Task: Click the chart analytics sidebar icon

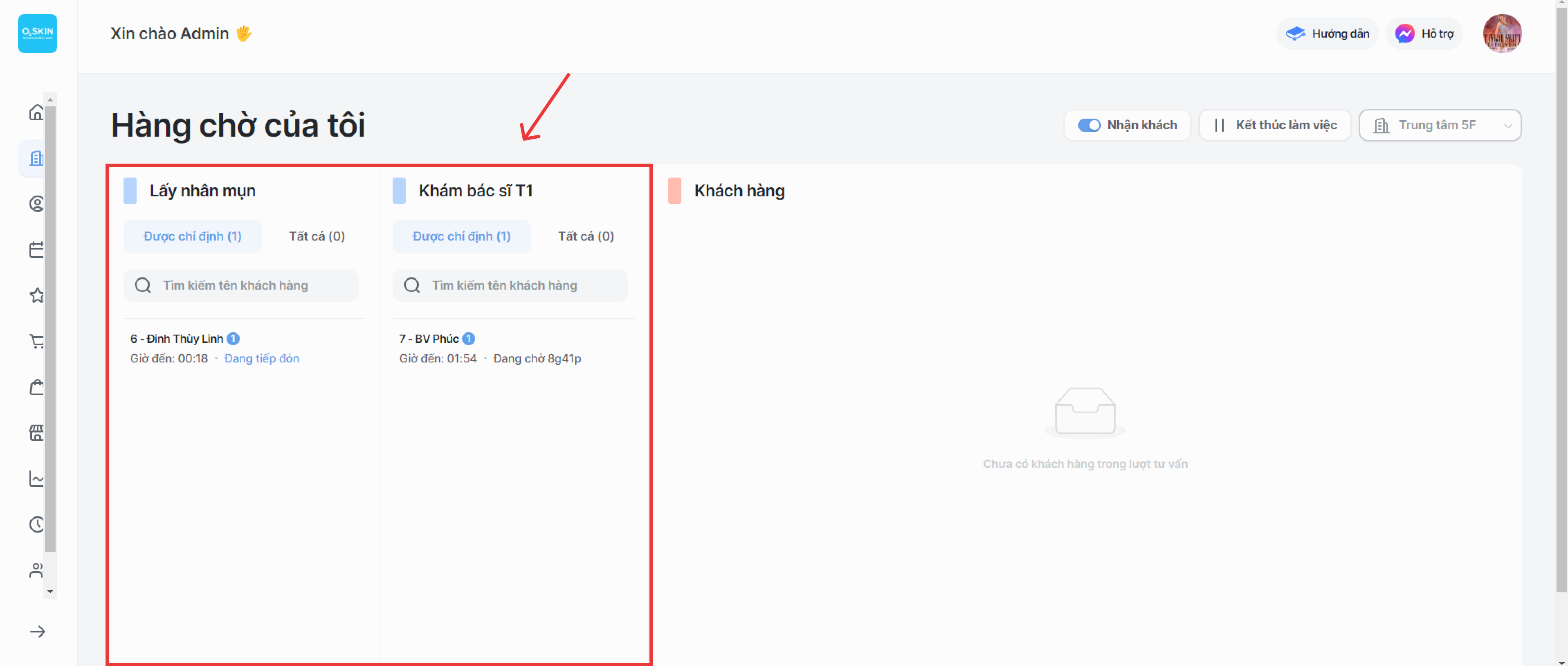Action: (x=36, y=479)
